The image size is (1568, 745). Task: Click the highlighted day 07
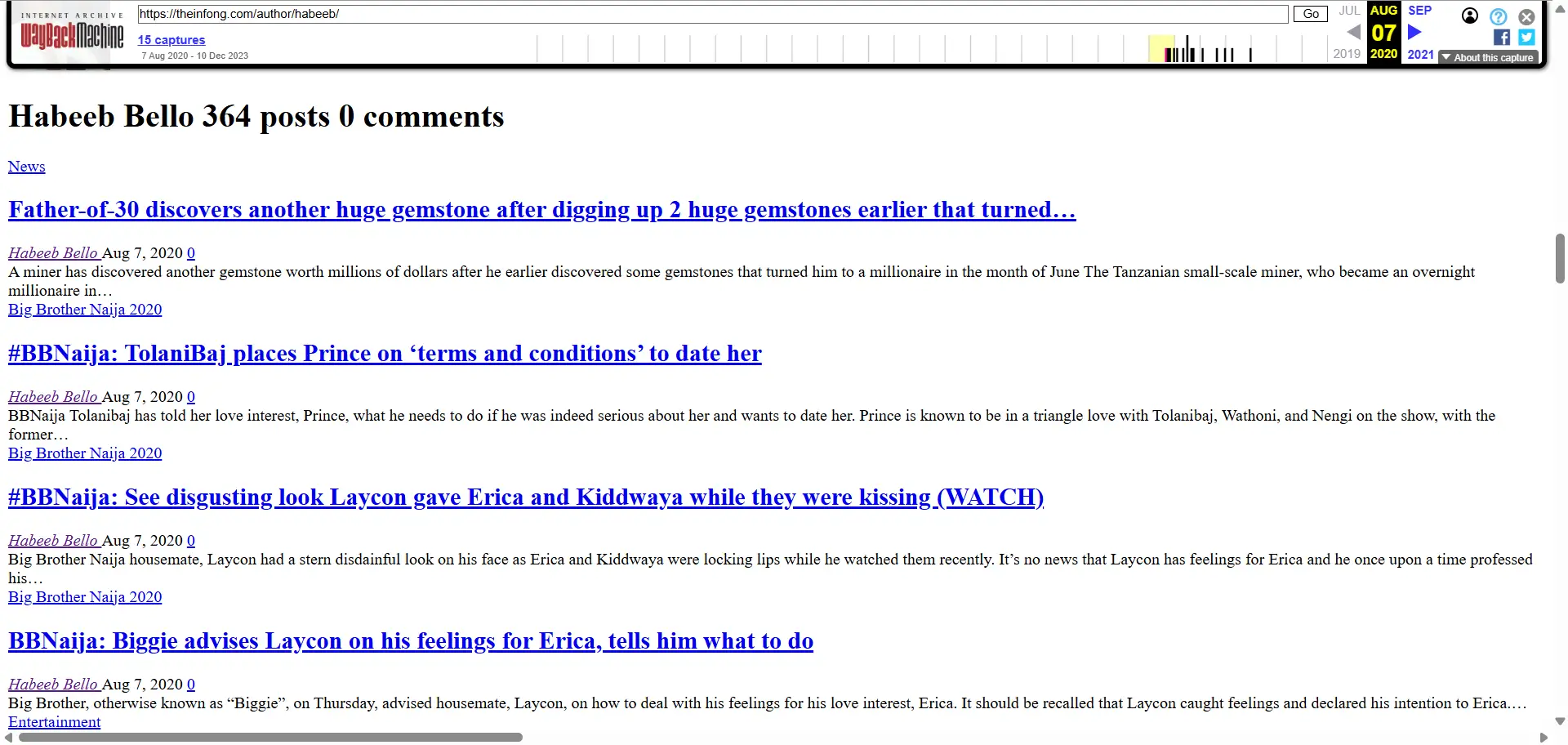coord(1383,33)
